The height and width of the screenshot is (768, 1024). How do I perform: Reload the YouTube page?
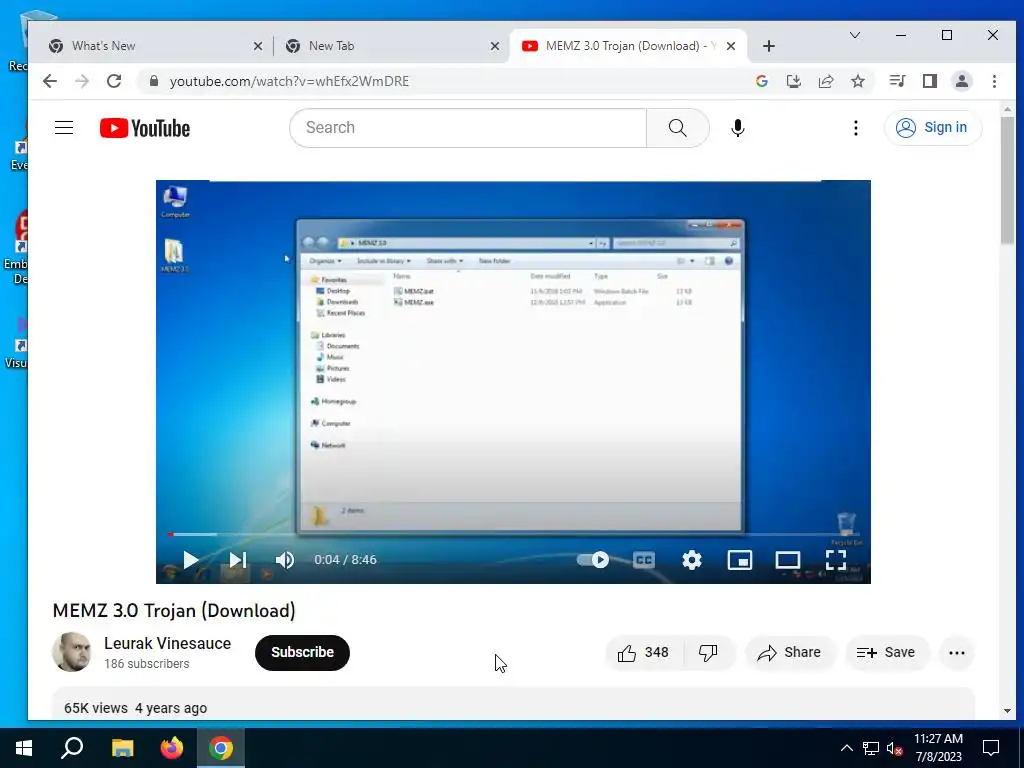[x=114, y=81]
